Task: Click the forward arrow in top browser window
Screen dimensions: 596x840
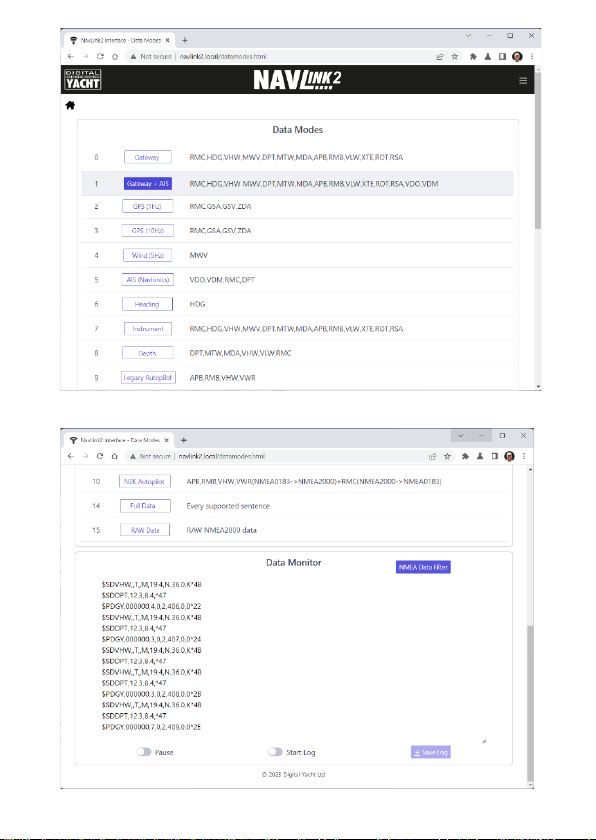Action: pos(85,56)
